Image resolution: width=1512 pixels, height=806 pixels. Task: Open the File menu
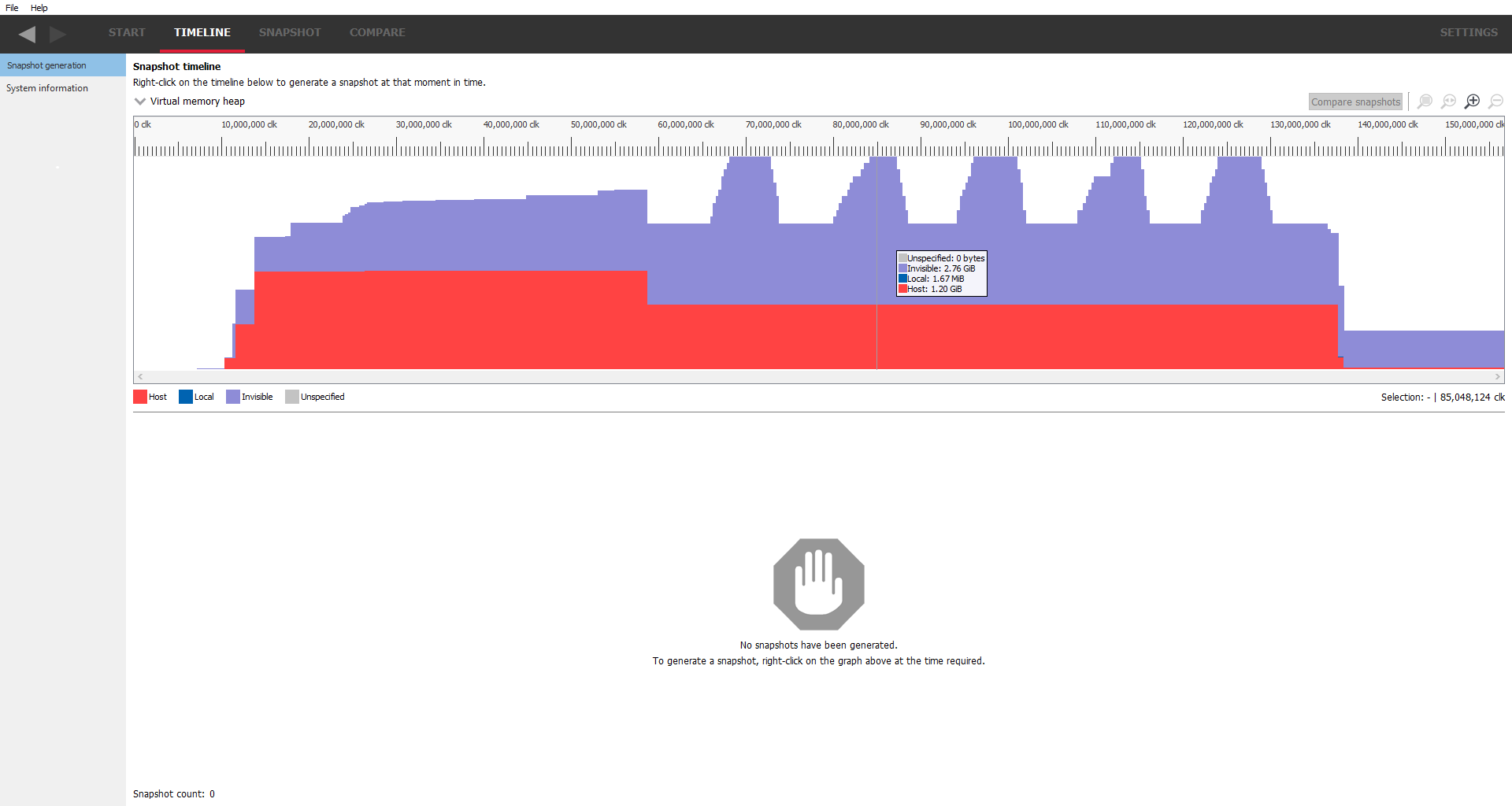pyautogui.click(x=12, y=8)
